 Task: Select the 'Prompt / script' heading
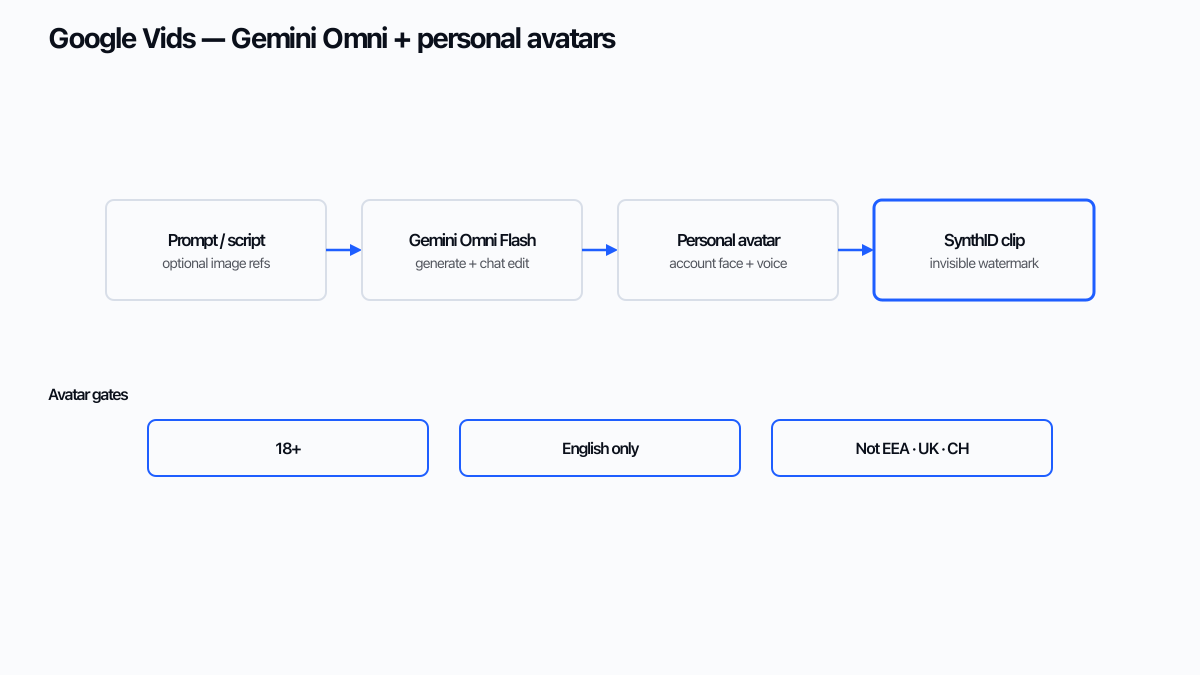click(216, 241)
